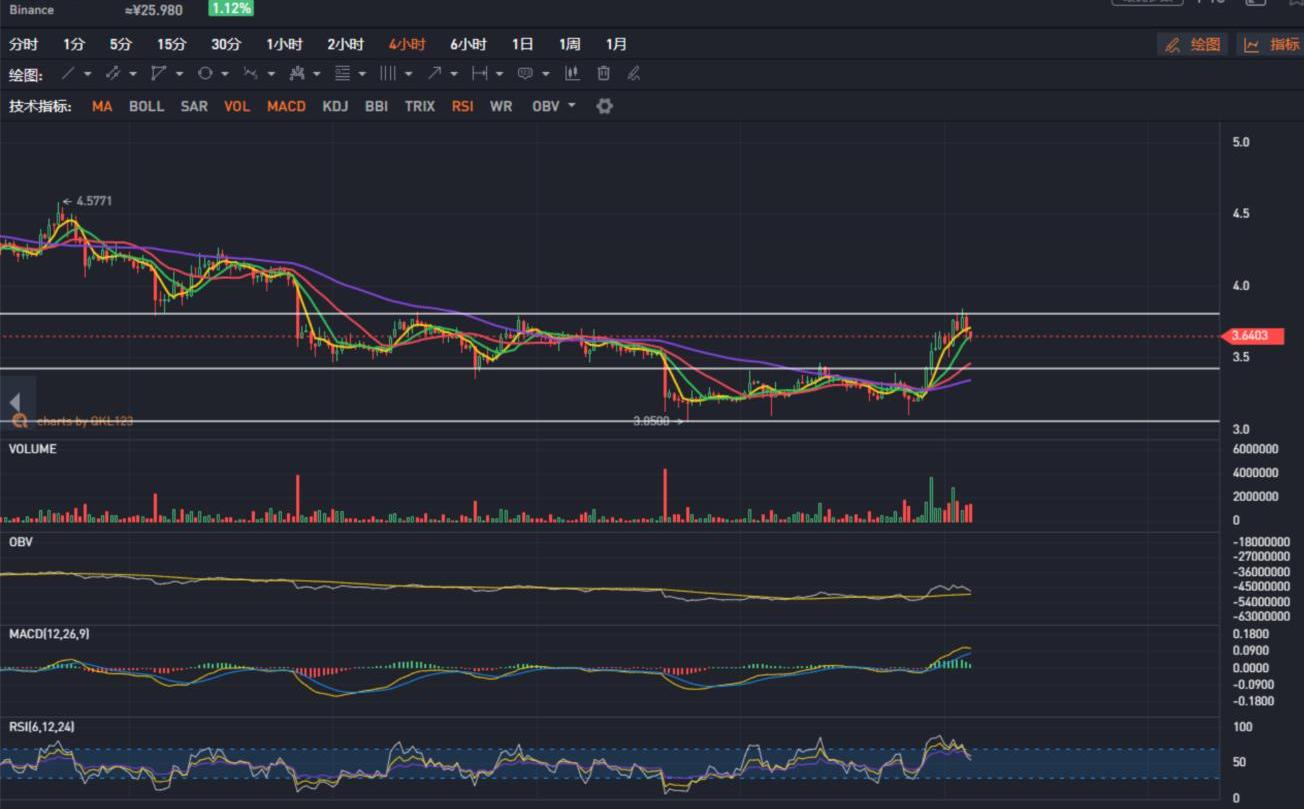Select the parallel channel drawing tool
Screen dimensions: 1304x809
(112, 74)
